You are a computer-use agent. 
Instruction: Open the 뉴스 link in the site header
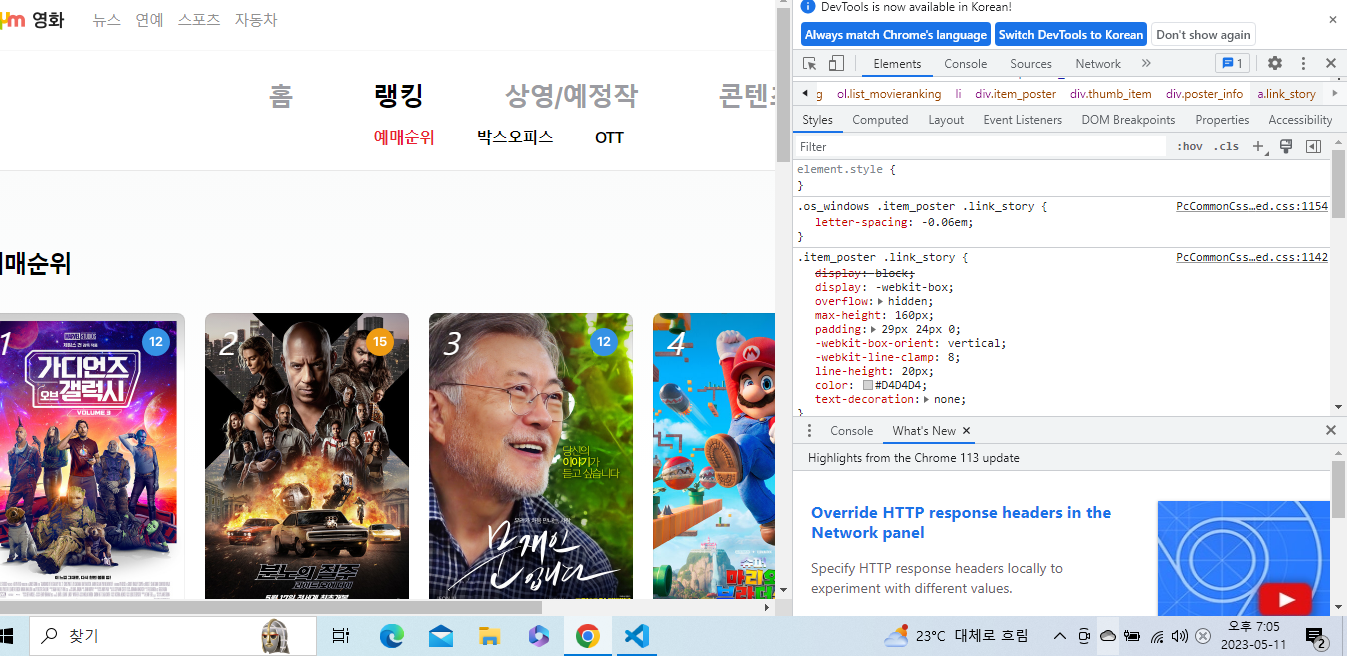tap(107, 19)
